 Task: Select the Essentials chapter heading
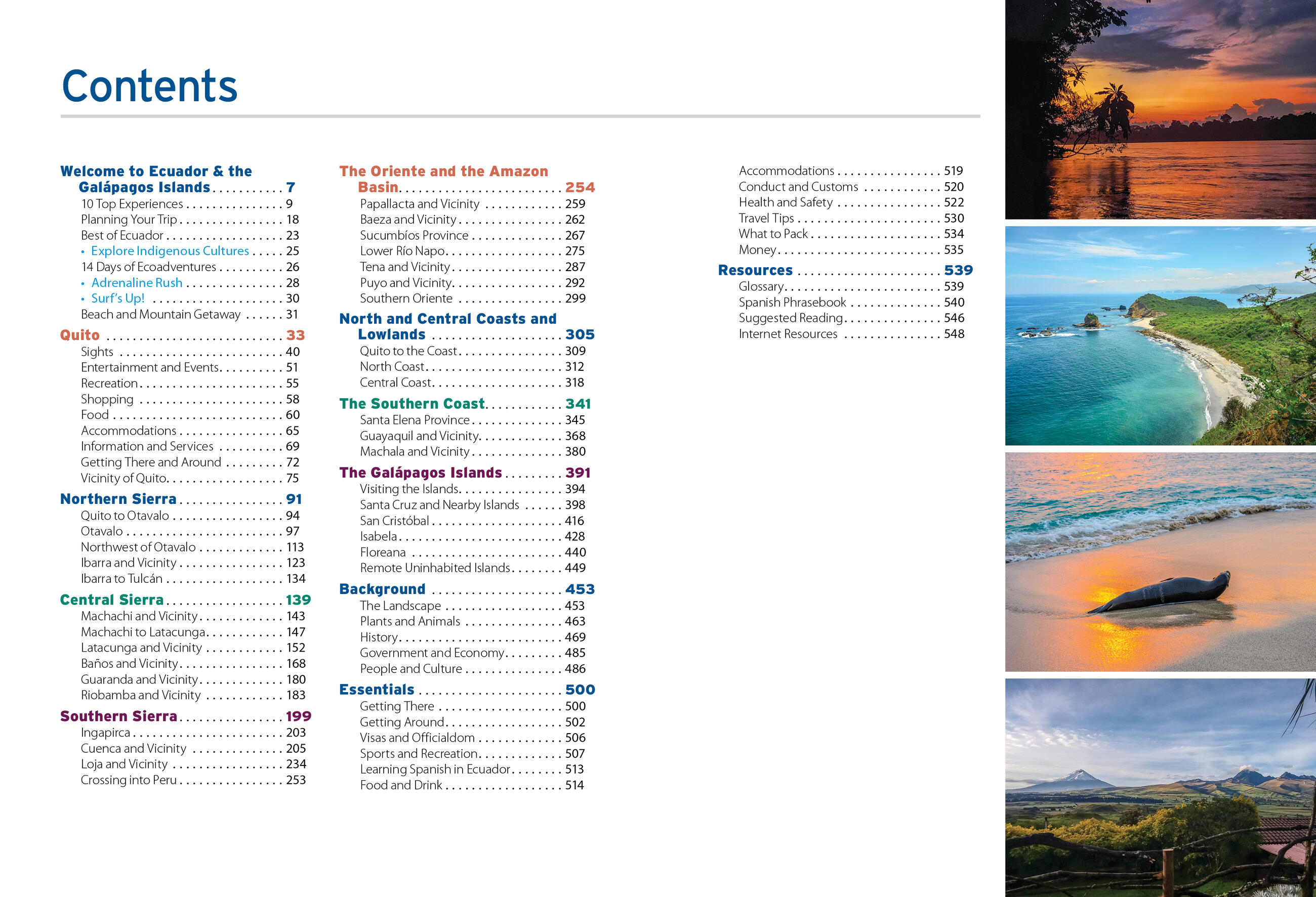[377, 690]
